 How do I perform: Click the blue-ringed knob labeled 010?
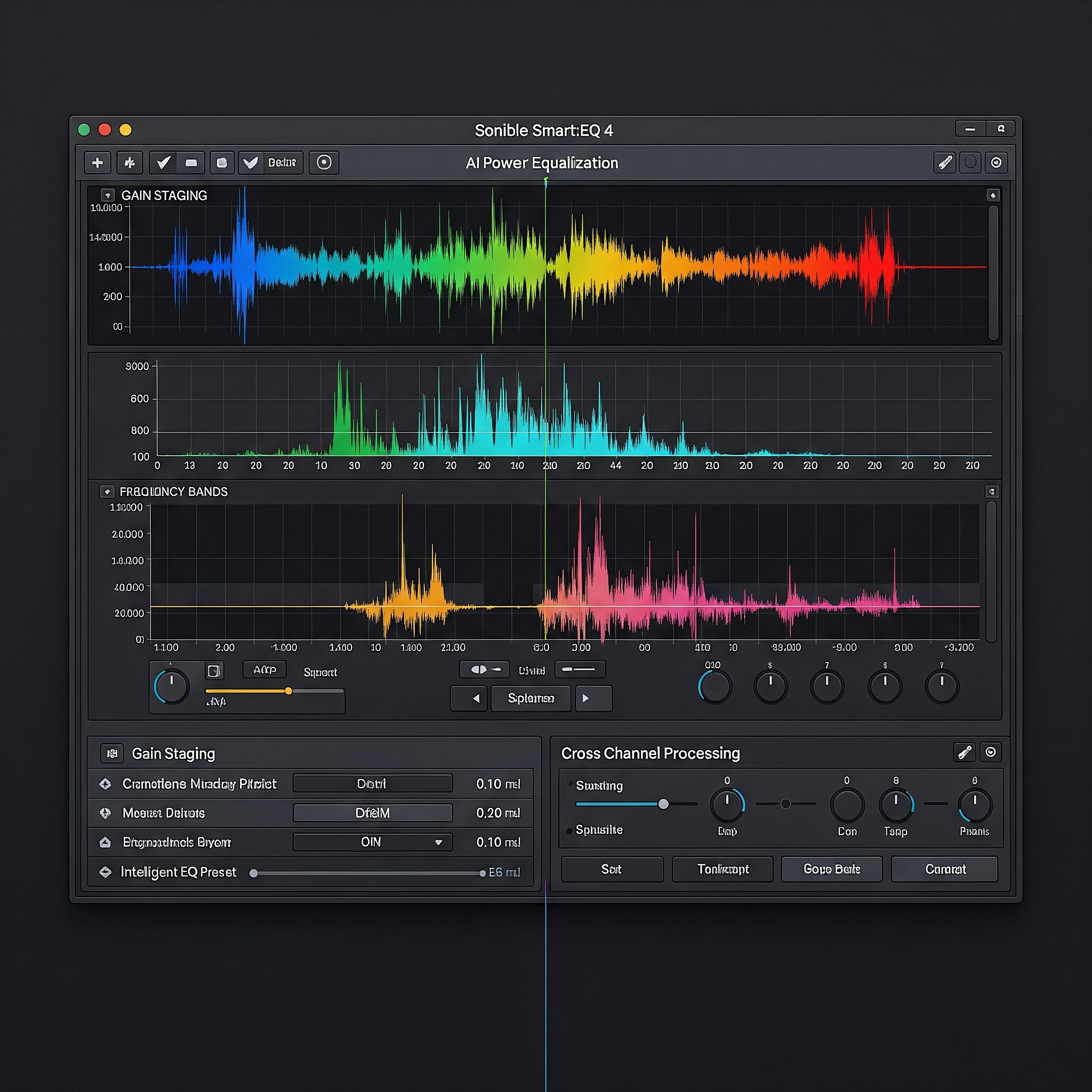tap(715, 687)
